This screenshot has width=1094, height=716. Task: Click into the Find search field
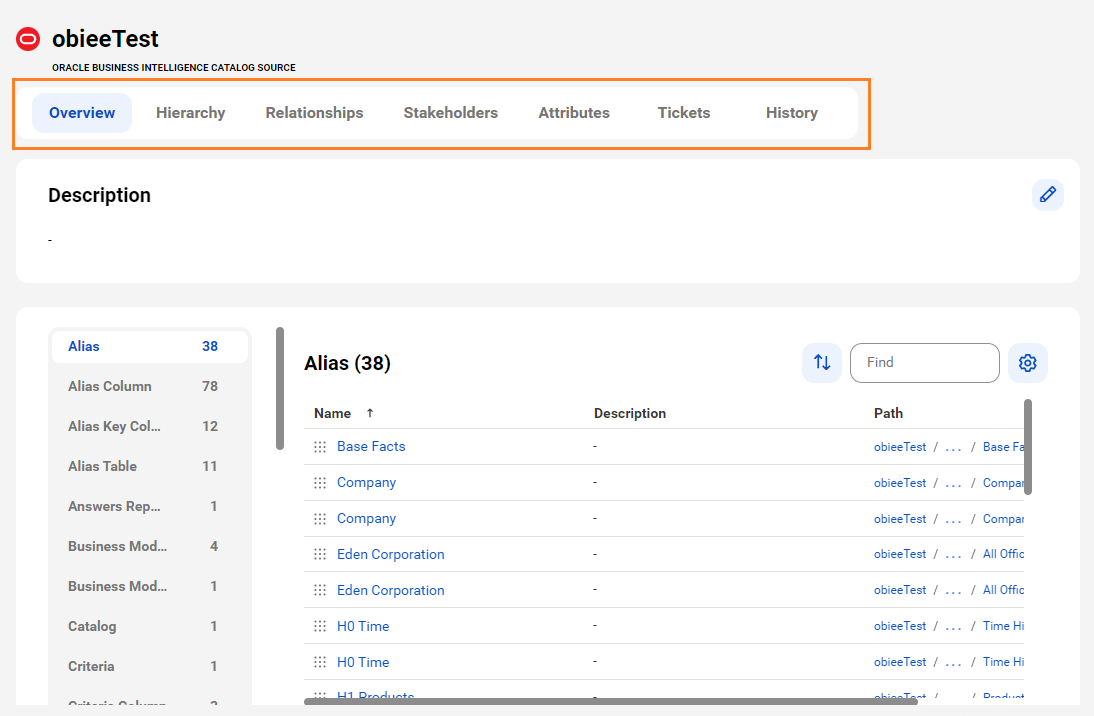click(x=924, y=363)
